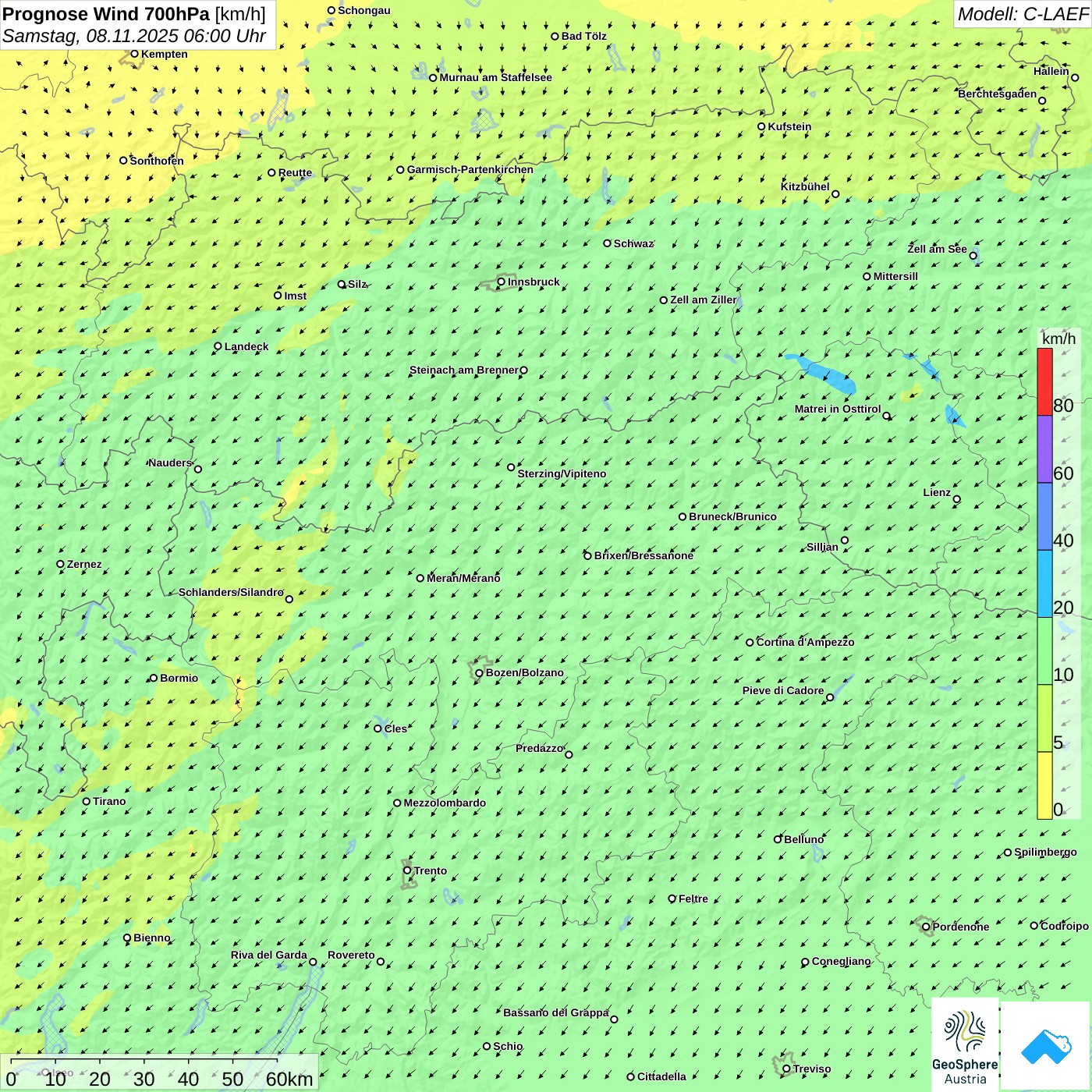This screenshot has height=1092, width=1092.
Task: Click the Sterzing/Vipiteno label
Action: coord(562,473)
